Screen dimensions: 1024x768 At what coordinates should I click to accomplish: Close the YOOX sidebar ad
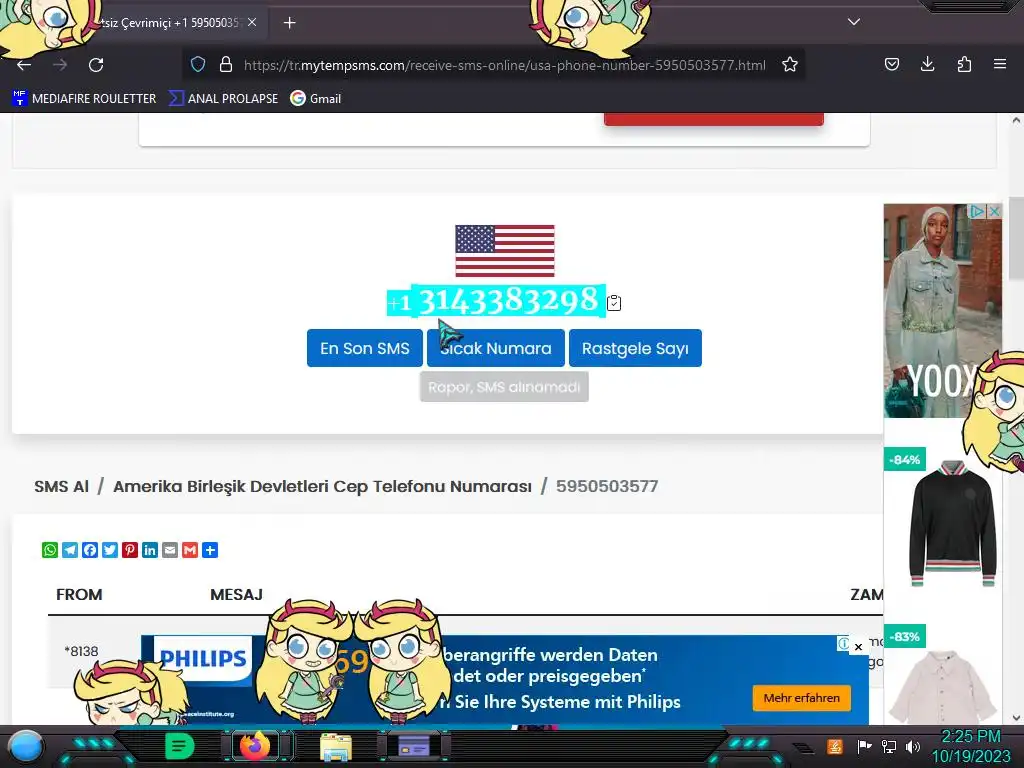point(994,212)
